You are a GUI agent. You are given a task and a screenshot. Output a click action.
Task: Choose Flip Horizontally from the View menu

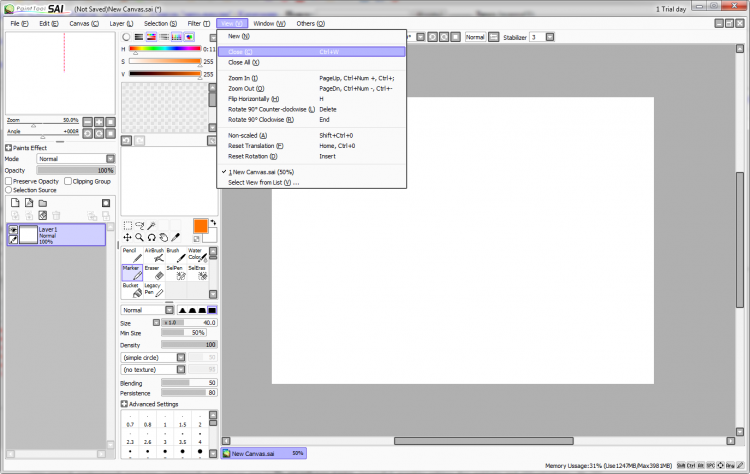[311, 99]
